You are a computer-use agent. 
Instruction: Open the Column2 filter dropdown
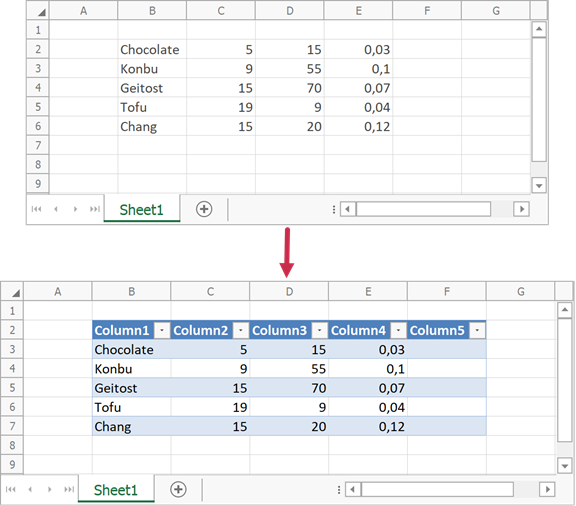pos(241,330)
